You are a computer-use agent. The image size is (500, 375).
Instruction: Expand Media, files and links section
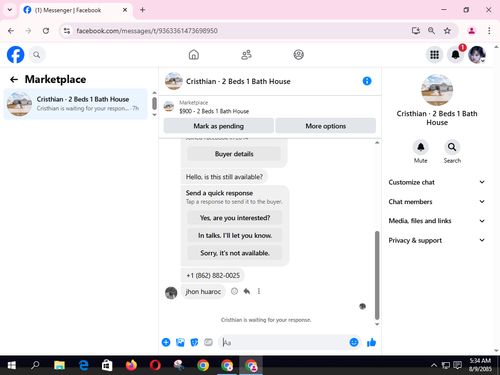[x=437, y=221]
